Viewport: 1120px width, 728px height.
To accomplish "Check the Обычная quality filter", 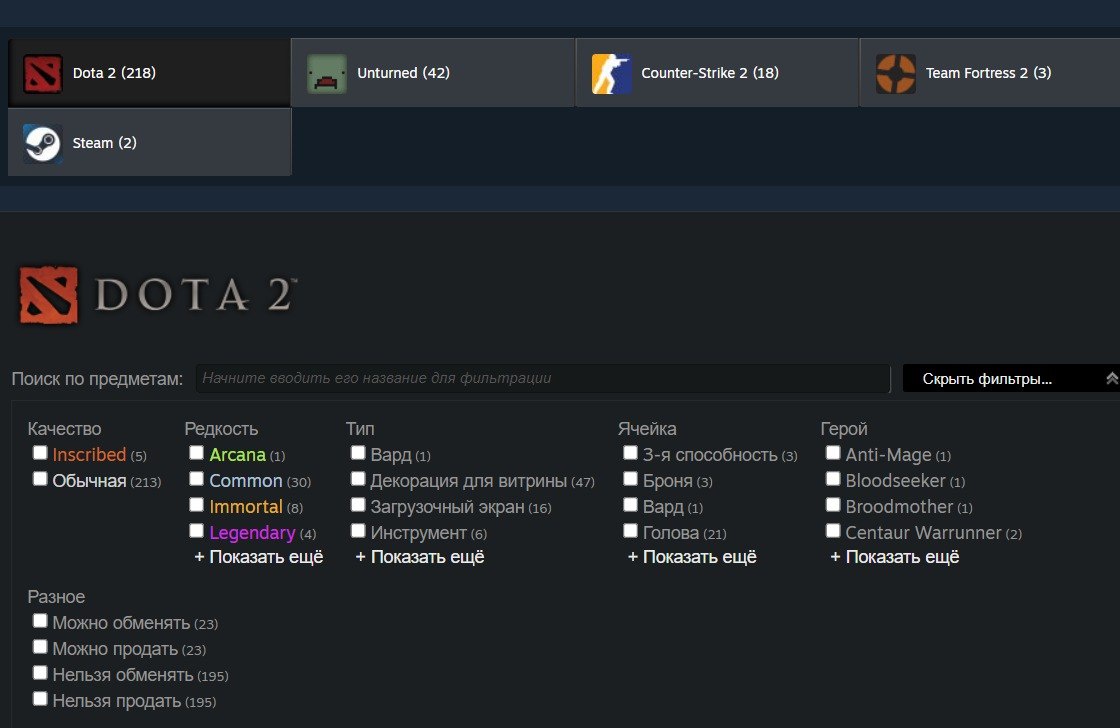I will (x=40, y=479).
